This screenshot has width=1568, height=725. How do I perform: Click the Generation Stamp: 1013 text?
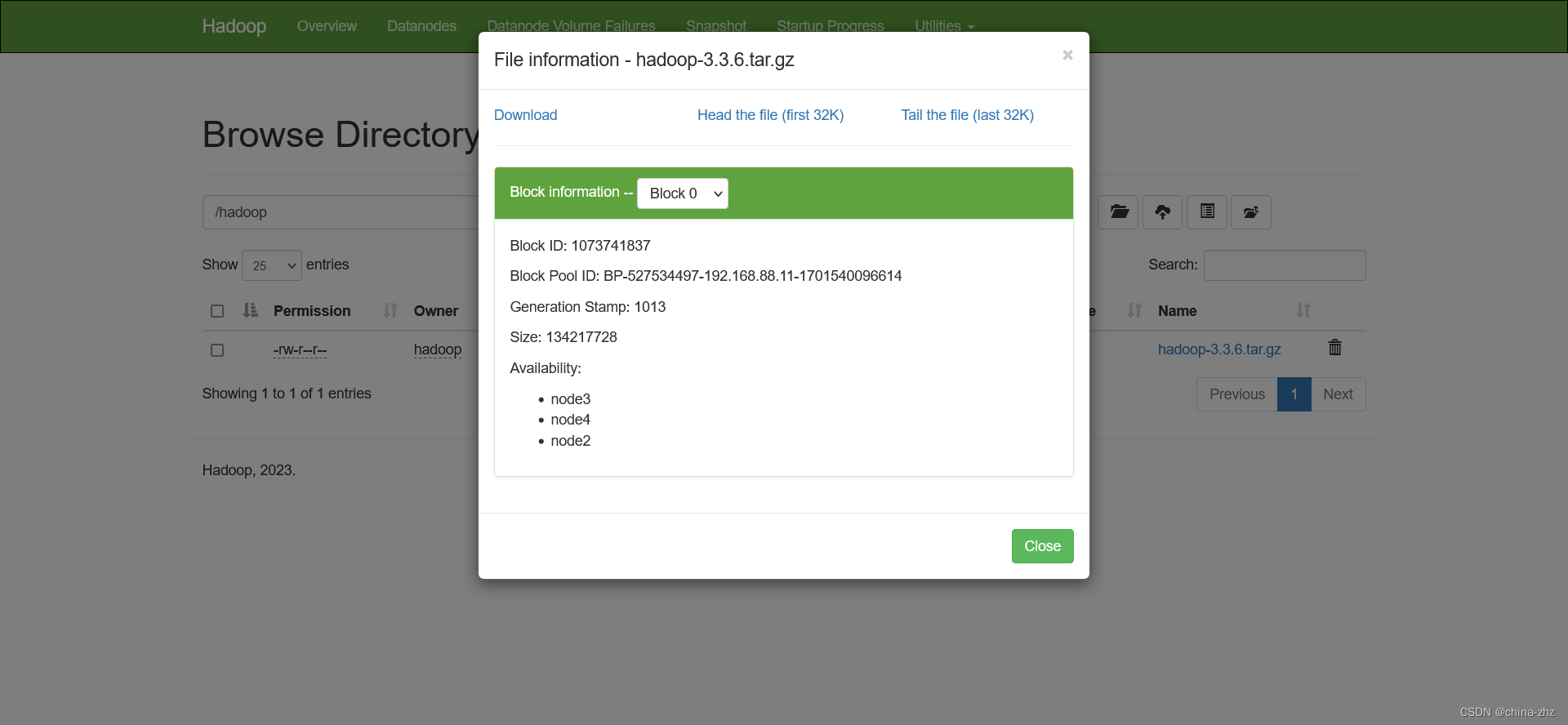pos(587,307)
